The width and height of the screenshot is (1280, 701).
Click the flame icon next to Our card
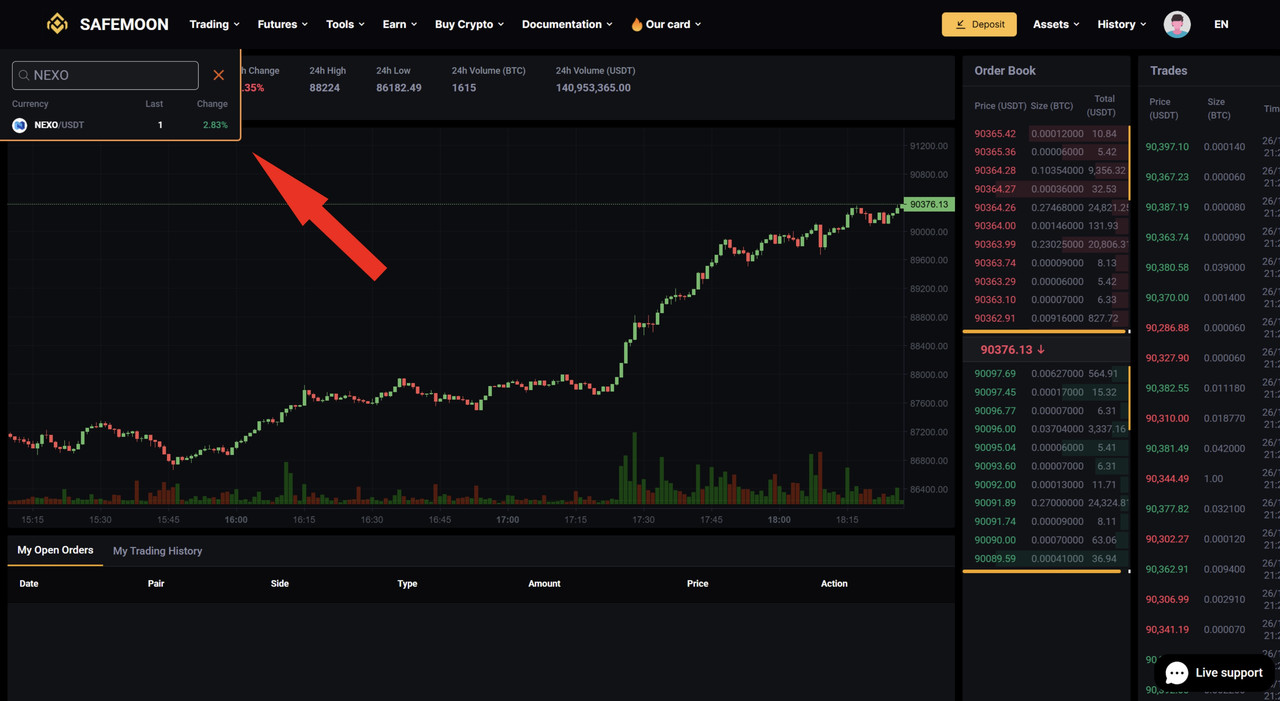coord(636,24)
